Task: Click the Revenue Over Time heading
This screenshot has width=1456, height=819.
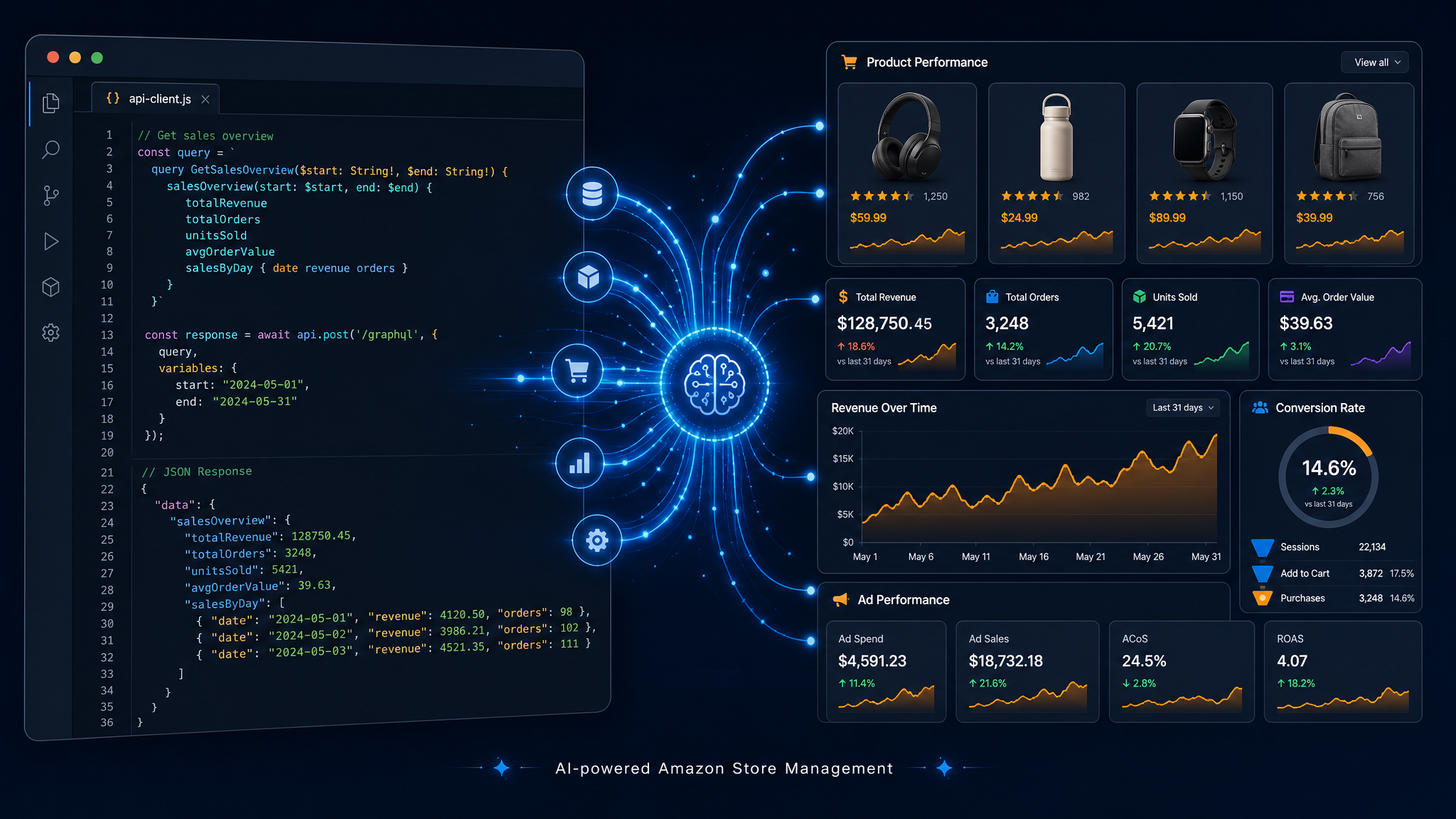Action: pyautogui.click(x=884, y=408)
